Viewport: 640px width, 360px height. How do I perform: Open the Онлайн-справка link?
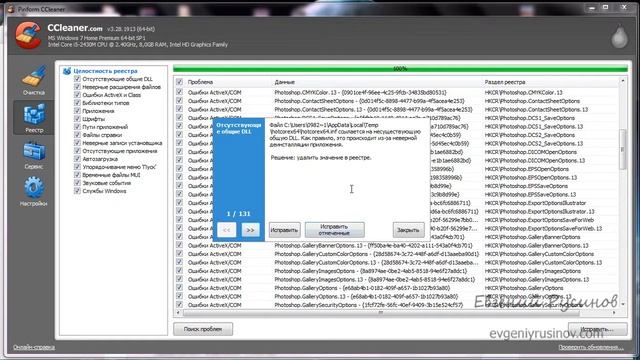[x=34, y=347]
